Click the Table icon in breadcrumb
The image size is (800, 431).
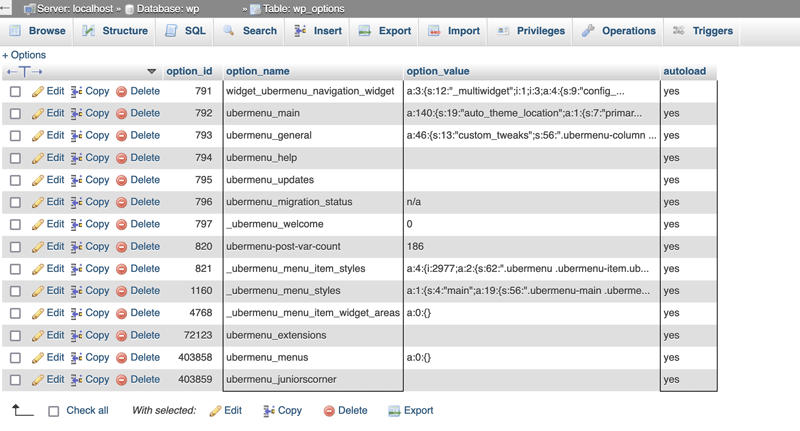[255, 9]
